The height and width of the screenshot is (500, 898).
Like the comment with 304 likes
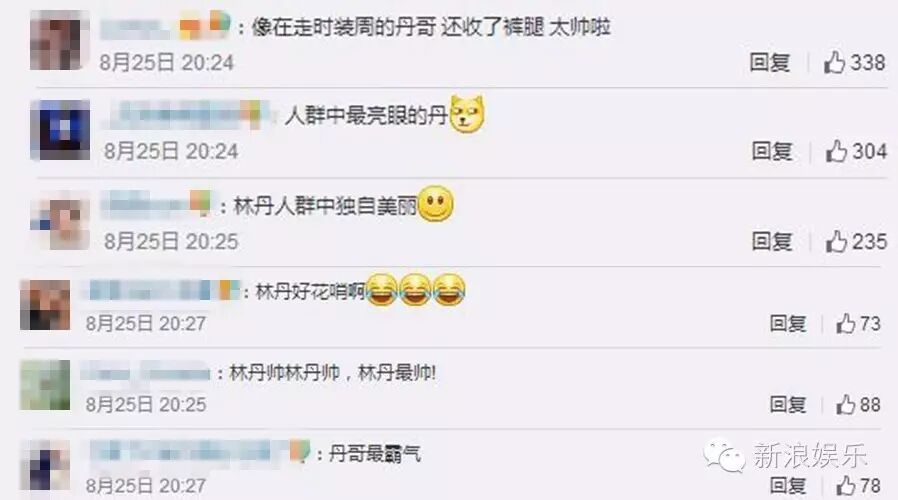point(836,151)
